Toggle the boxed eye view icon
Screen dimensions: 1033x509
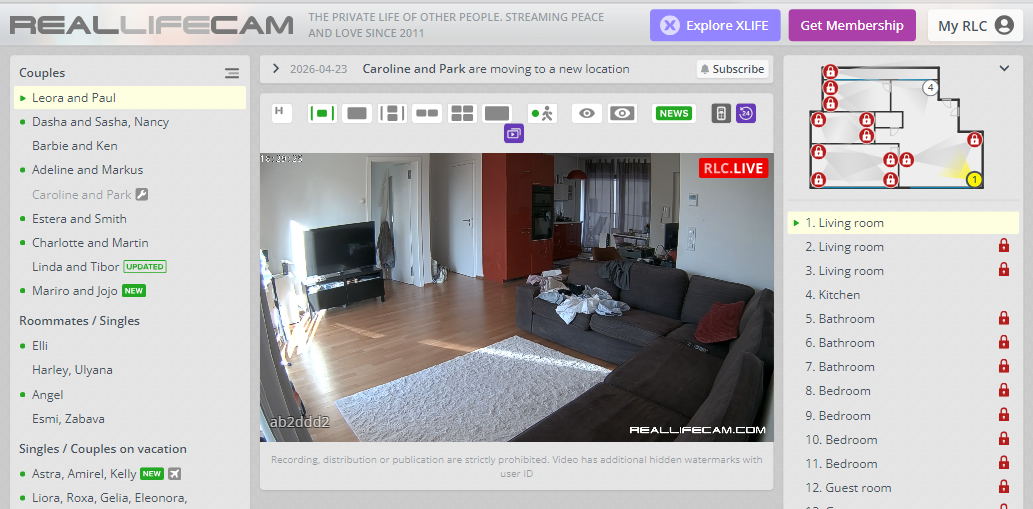coord(622,113)
